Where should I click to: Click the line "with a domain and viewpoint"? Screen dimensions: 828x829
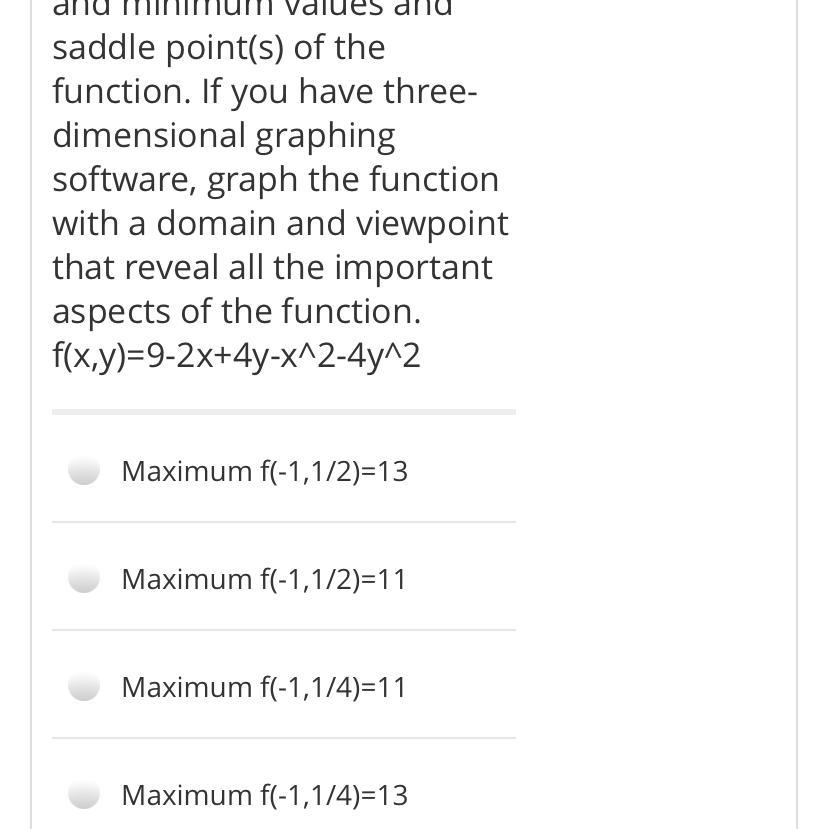tap(280, 223)
